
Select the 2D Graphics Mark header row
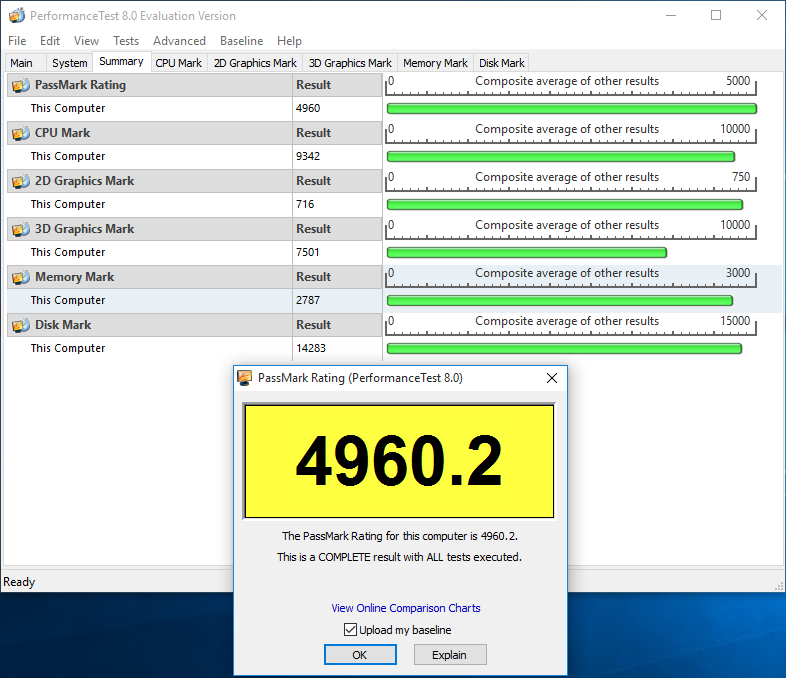(194, 181)
